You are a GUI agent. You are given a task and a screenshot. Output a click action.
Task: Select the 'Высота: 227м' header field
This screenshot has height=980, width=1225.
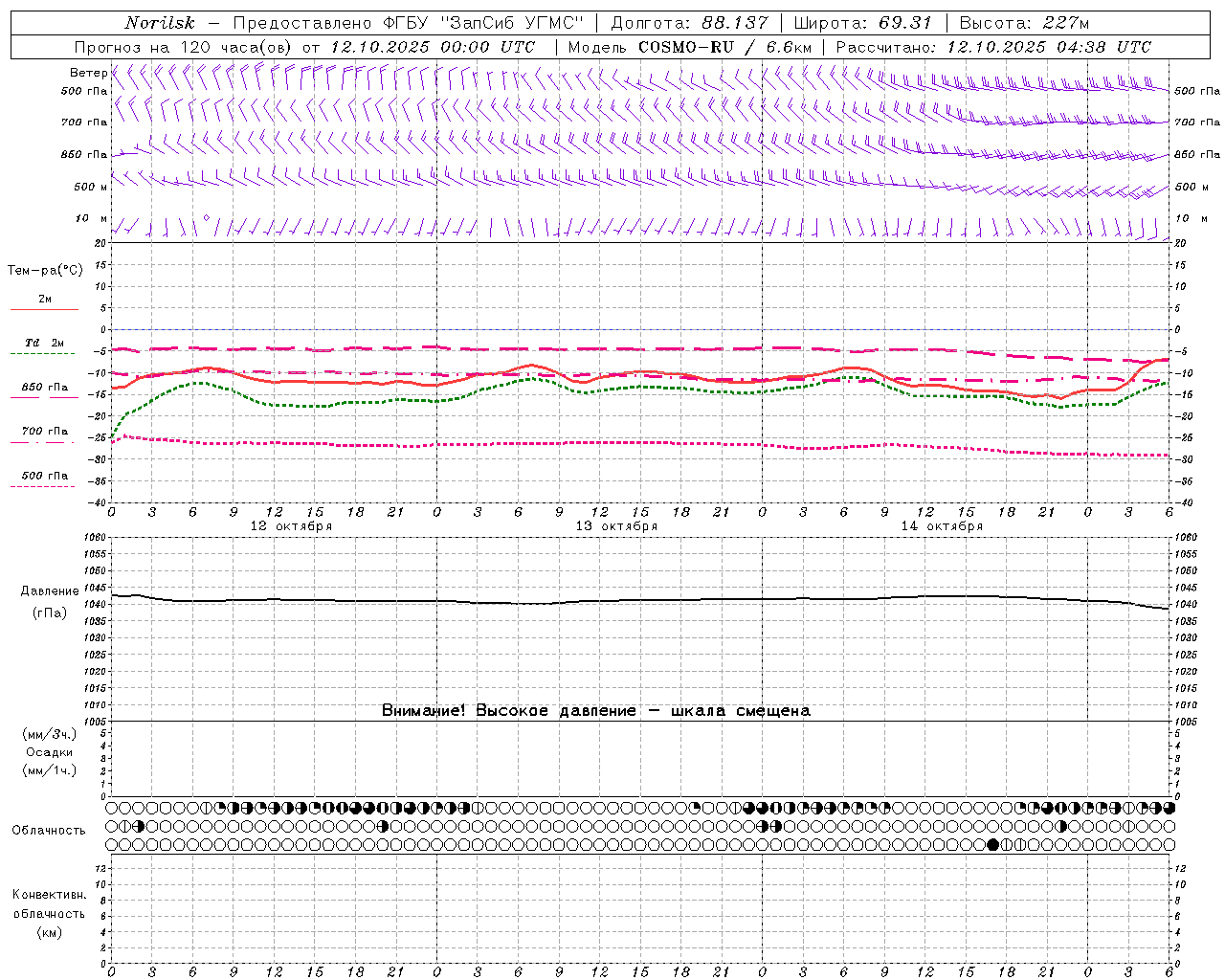(1024, 23)
